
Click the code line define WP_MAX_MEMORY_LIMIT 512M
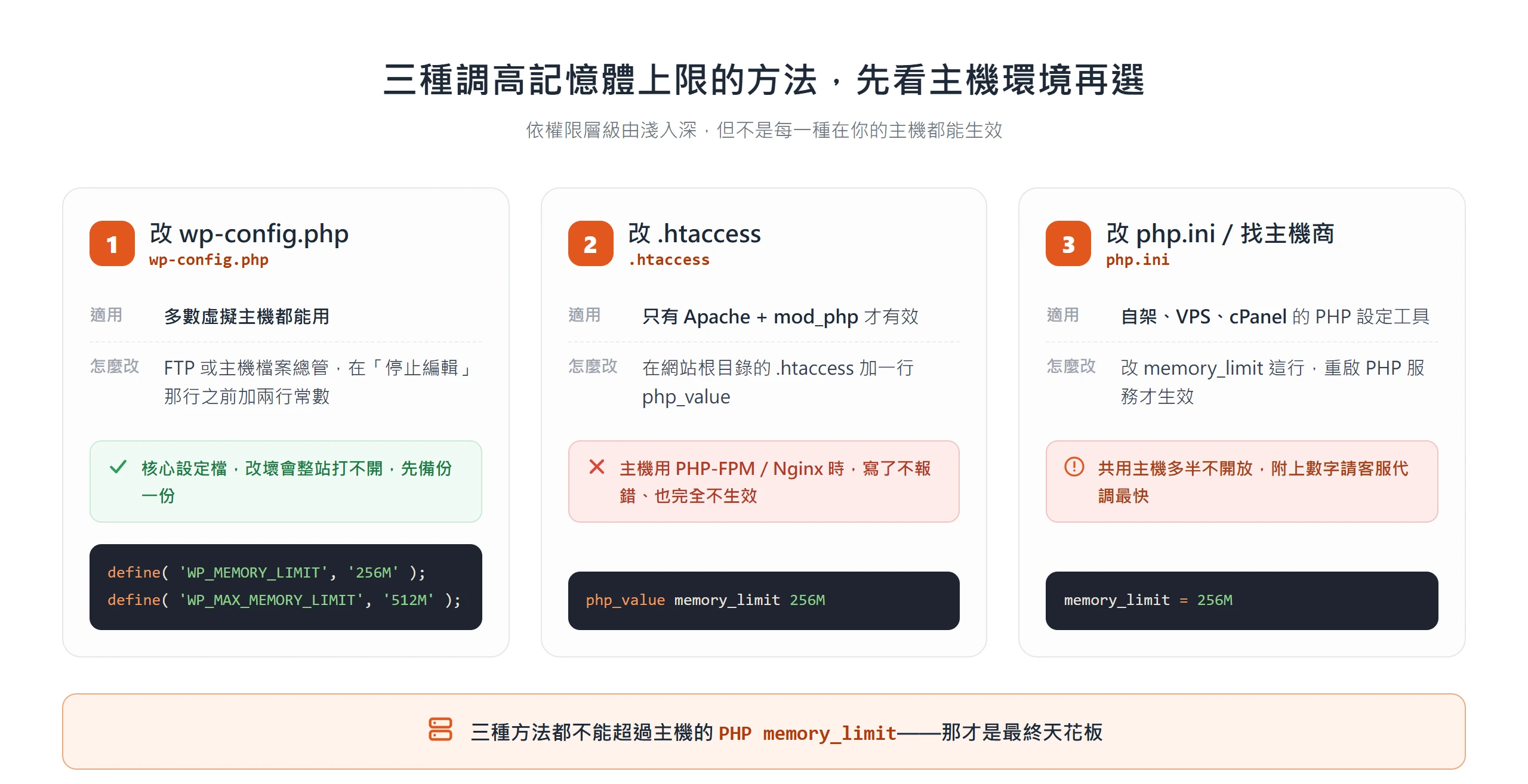(x=285, y=600)
